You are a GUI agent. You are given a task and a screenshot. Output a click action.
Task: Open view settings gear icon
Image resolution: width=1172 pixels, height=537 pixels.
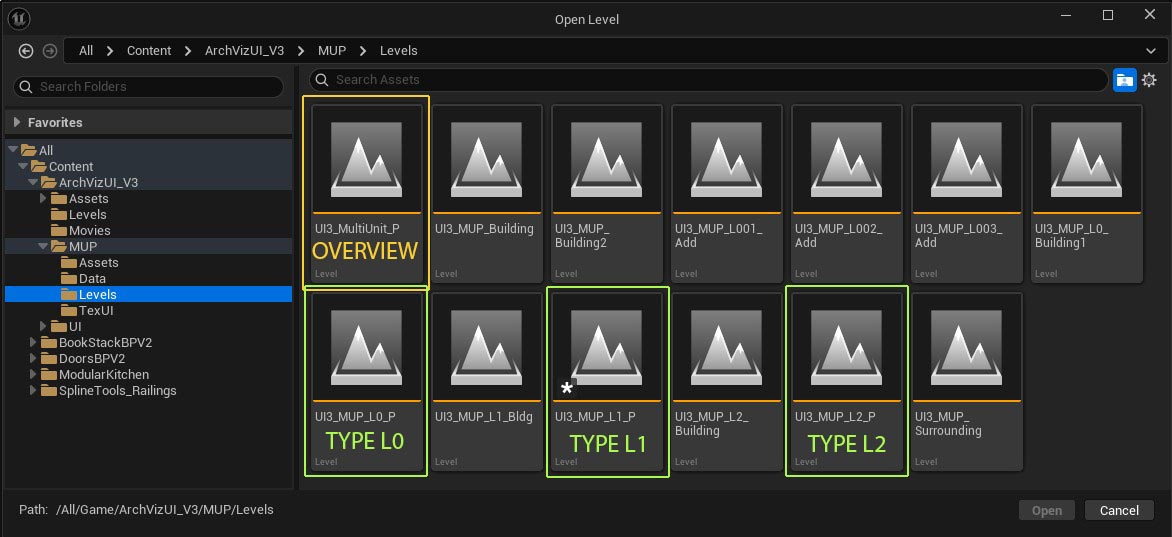[x=1150, y=80]
